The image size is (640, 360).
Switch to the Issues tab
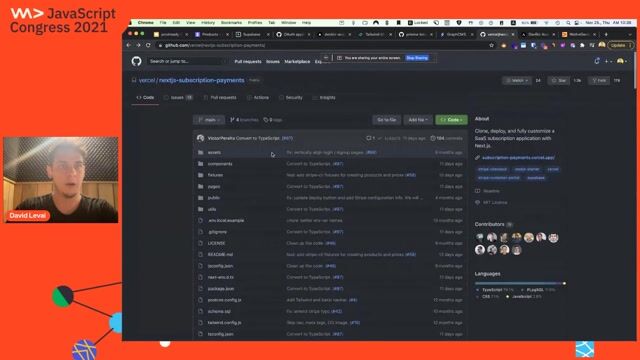178,98
